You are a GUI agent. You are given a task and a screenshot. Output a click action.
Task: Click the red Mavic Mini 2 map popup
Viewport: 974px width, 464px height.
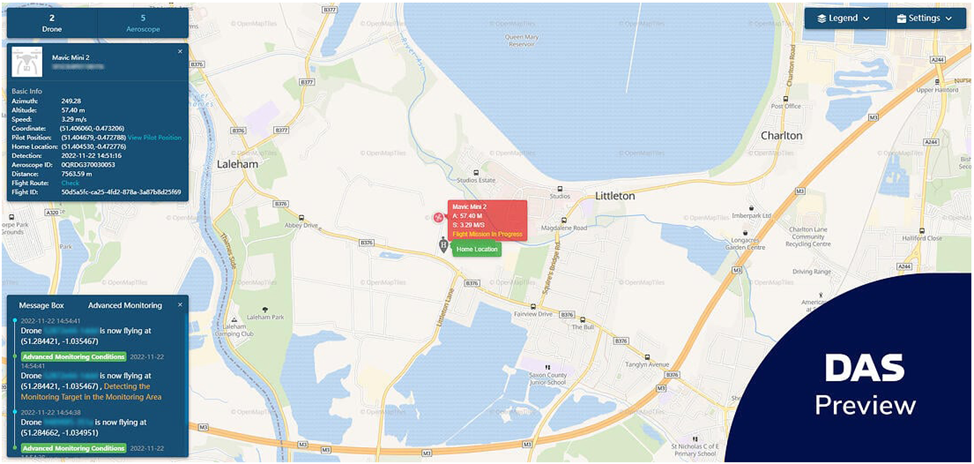click(488, 221)
